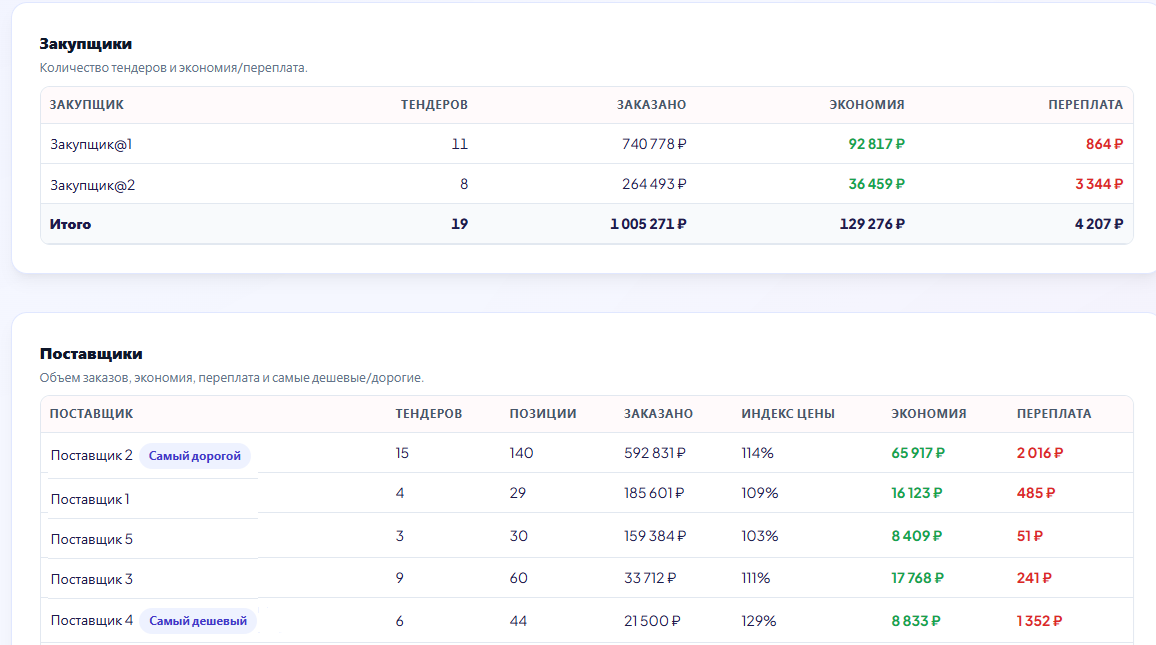Click the 129% price index value
The height and width of the screenshot is (645, 1156).
coord(758,621)
